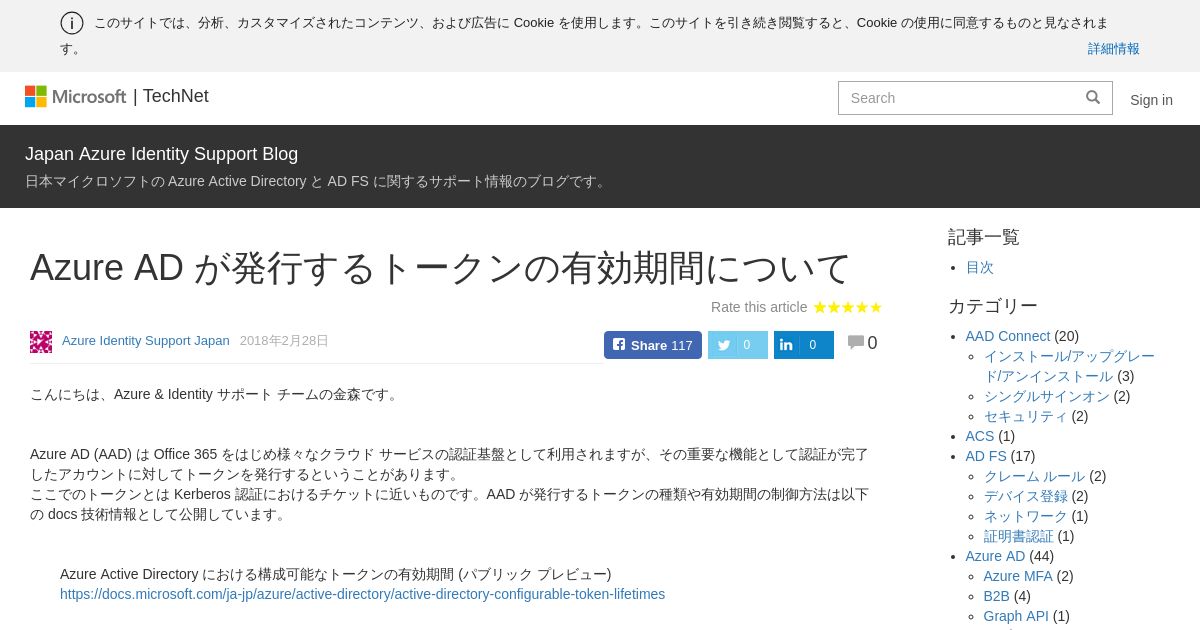Image resolution: width=1200 pixels, height=630 pixels.
Task: Open the デバイス登録 category
Action: [1026, 496]
